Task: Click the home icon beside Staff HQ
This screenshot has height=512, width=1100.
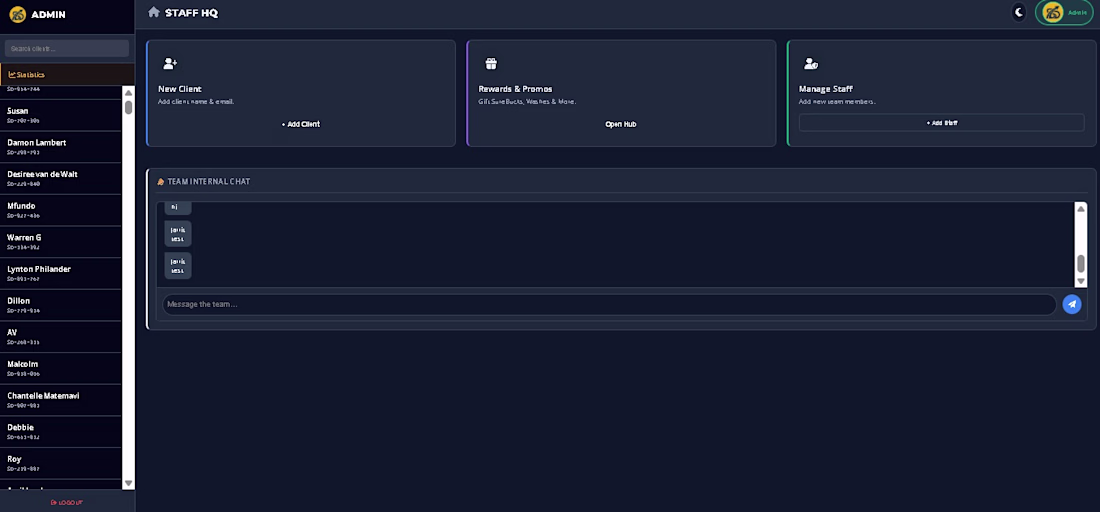Action: [154, 12]
